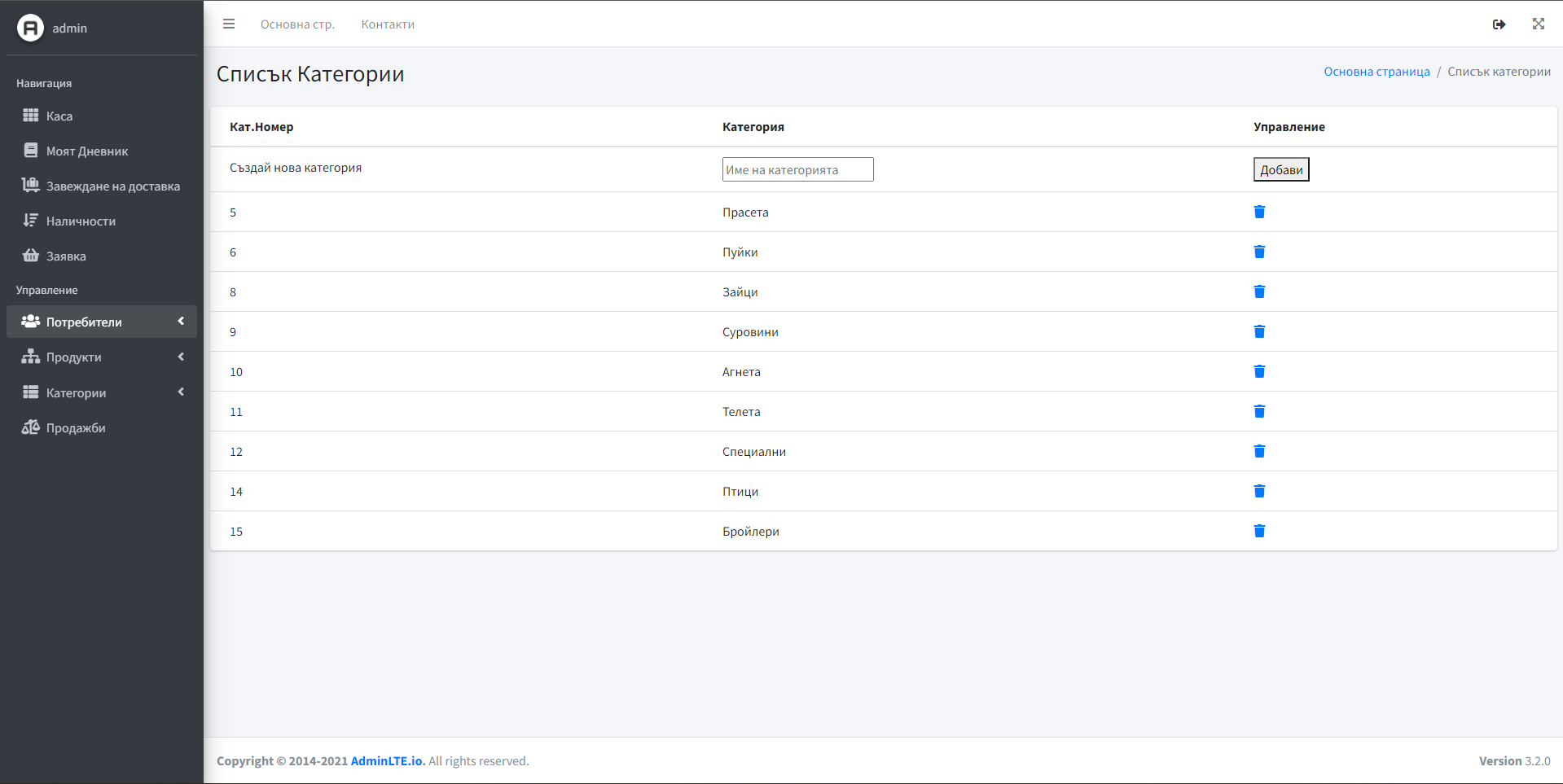
Task: Enter fullscreen via the expand icon
Action: tap(1538, 24)
